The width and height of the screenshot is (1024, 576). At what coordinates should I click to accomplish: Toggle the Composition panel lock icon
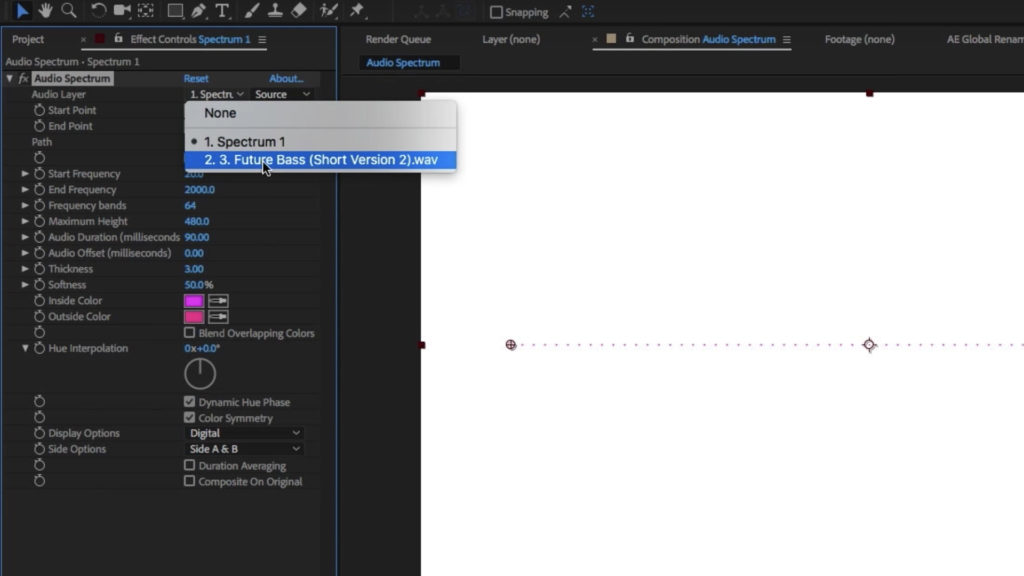pos(630,39)
